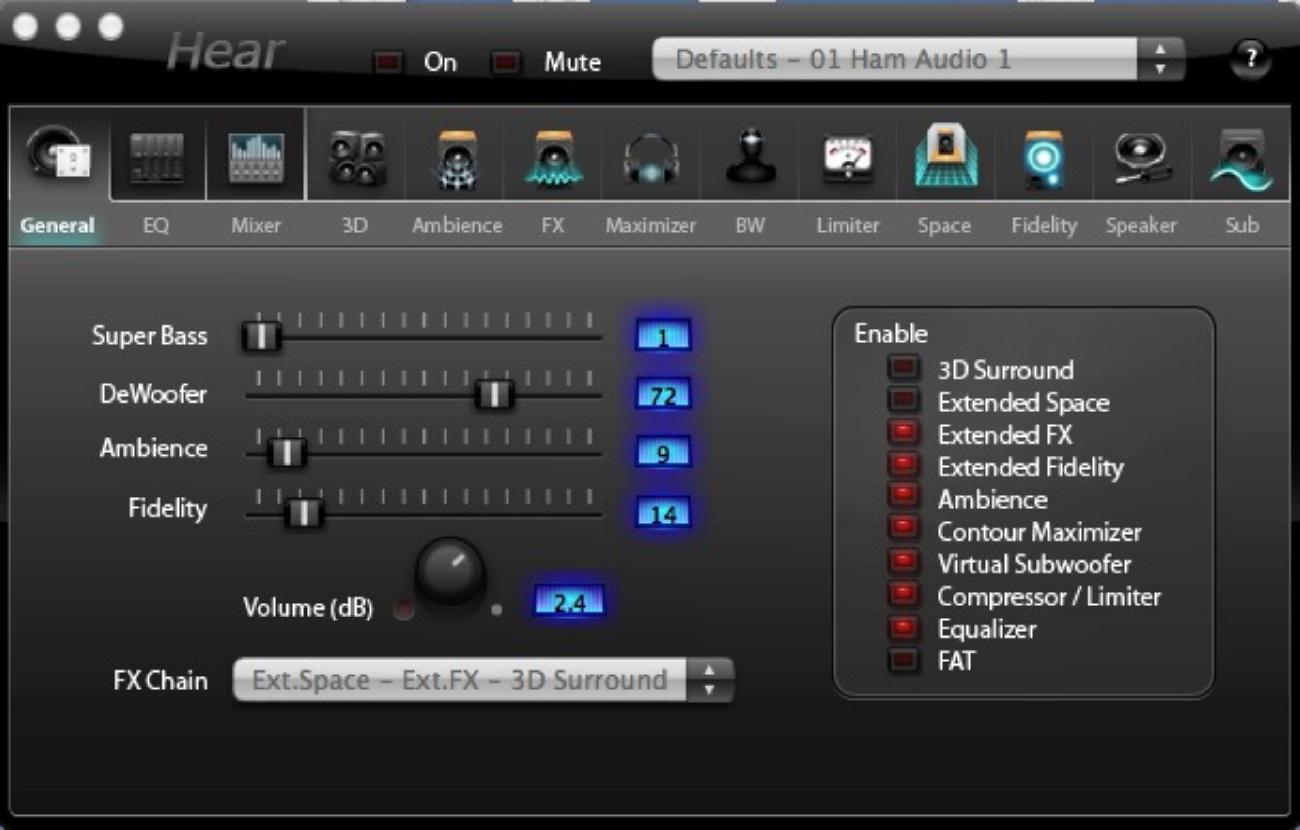
Task: Open the Maximizer headphones icon
Action: pyautogui.click(x=651, y=159)
